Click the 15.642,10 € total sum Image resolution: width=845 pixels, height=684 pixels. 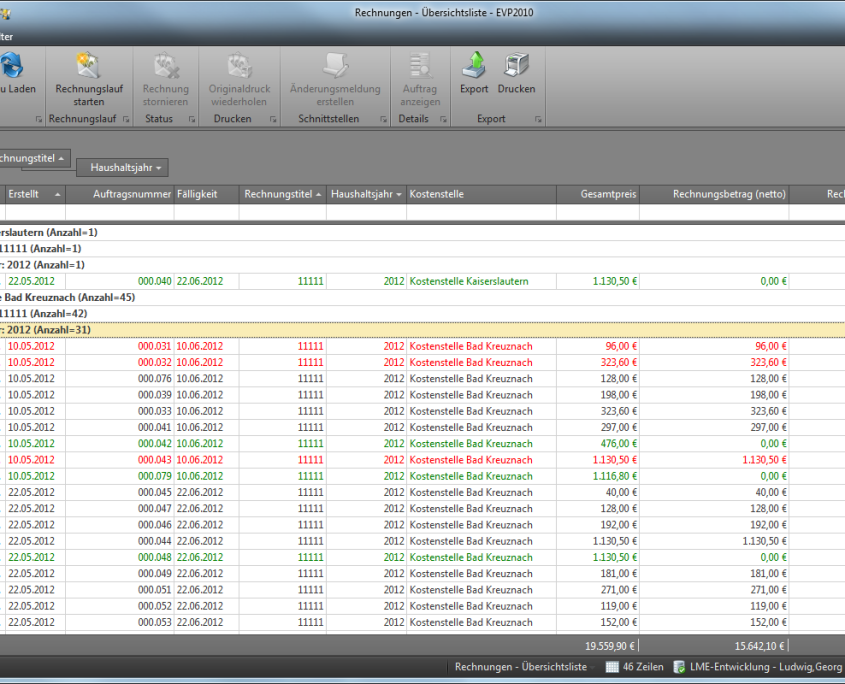coord(760,646)
